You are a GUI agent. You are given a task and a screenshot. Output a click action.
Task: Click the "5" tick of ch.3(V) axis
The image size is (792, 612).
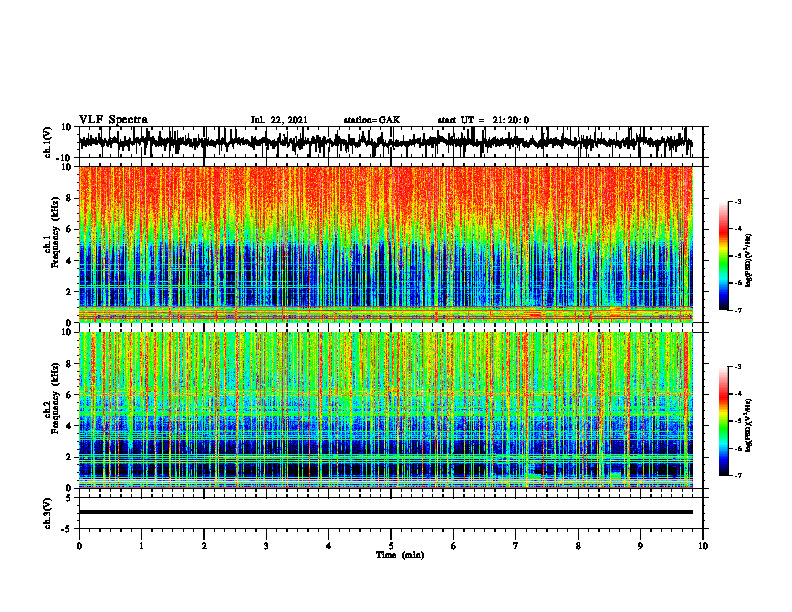point(70,497)
